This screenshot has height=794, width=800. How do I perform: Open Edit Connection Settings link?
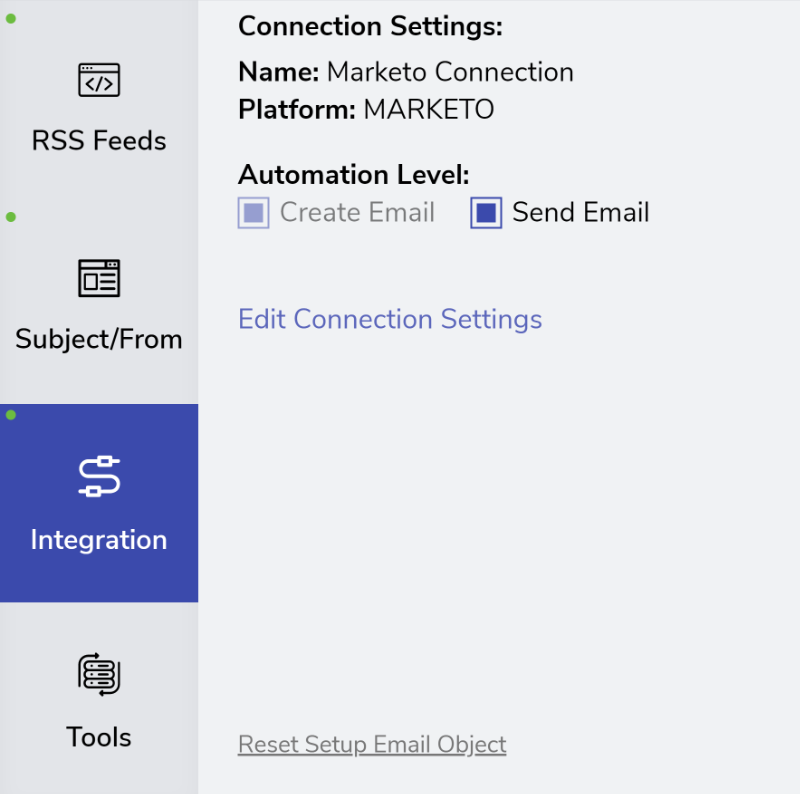390,319
